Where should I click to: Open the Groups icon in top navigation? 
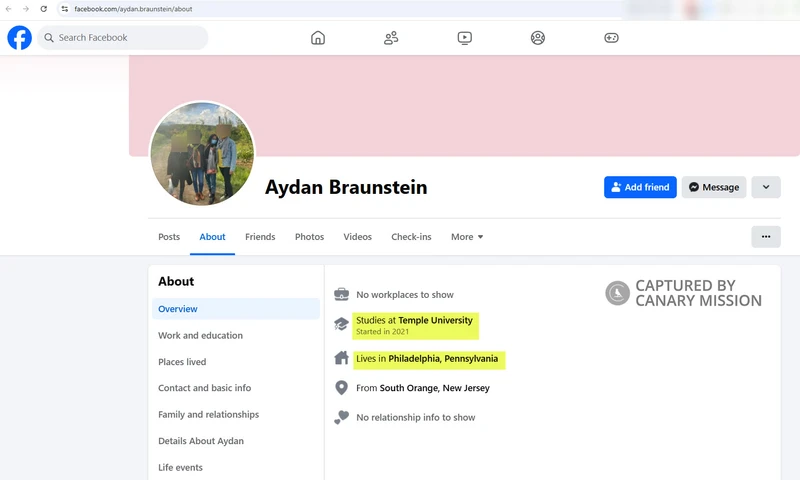click(x=538, y=38)
